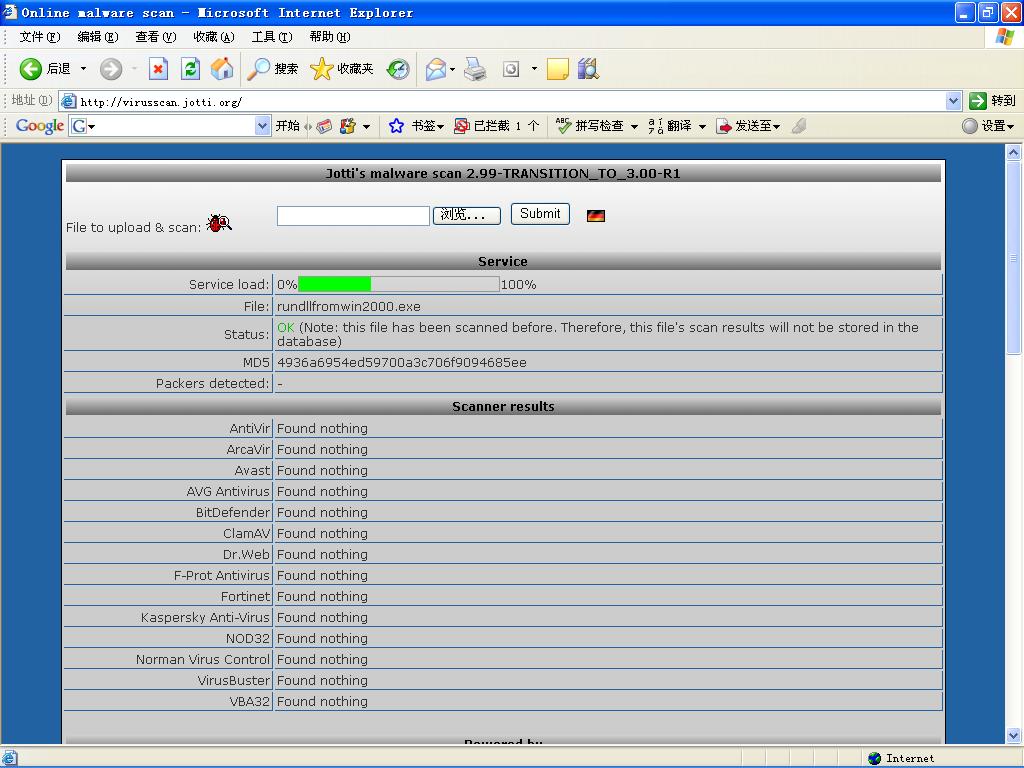The height and width of the screenshot is (768, 1024).
Task: Expand the Google search box dropdown arrow
Action: (262, 125)
